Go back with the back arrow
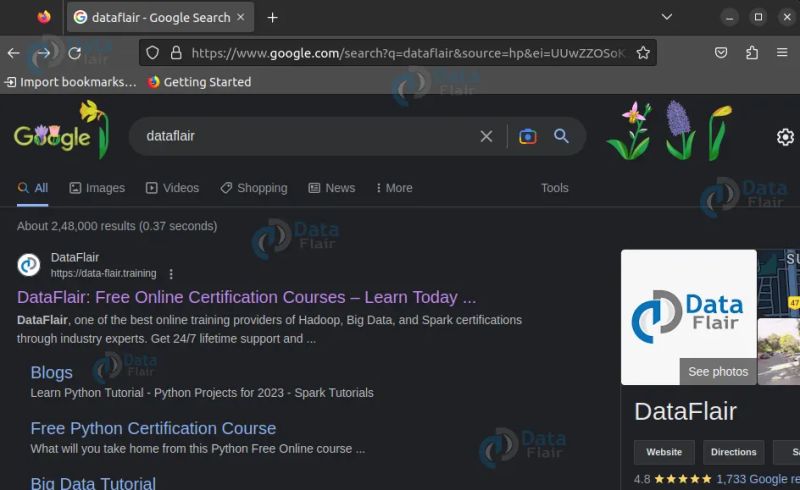Image resolution: width=800 pixels, height=490 pixels. coord(14,53)
